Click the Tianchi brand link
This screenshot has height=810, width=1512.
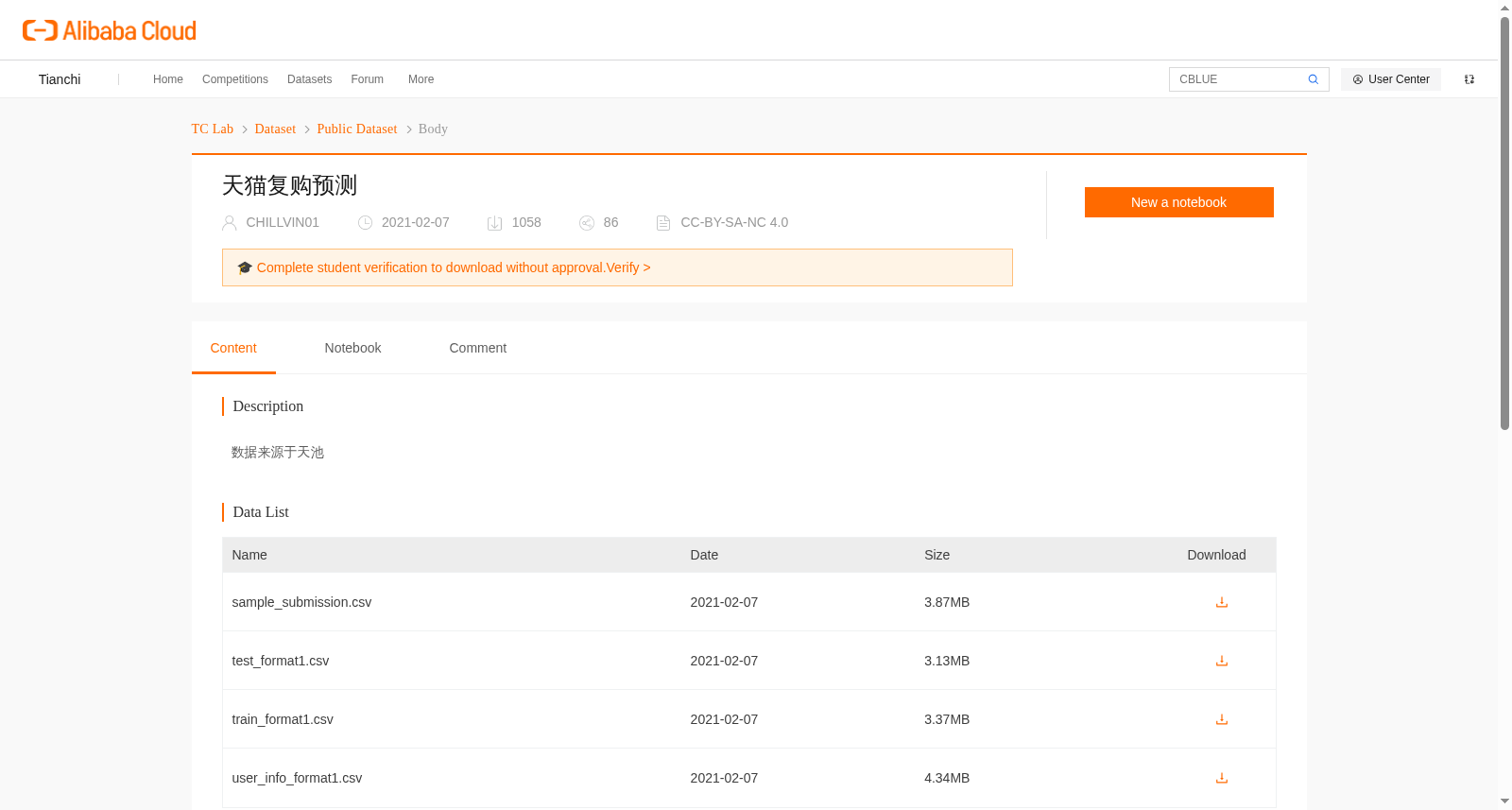point(60,79)
